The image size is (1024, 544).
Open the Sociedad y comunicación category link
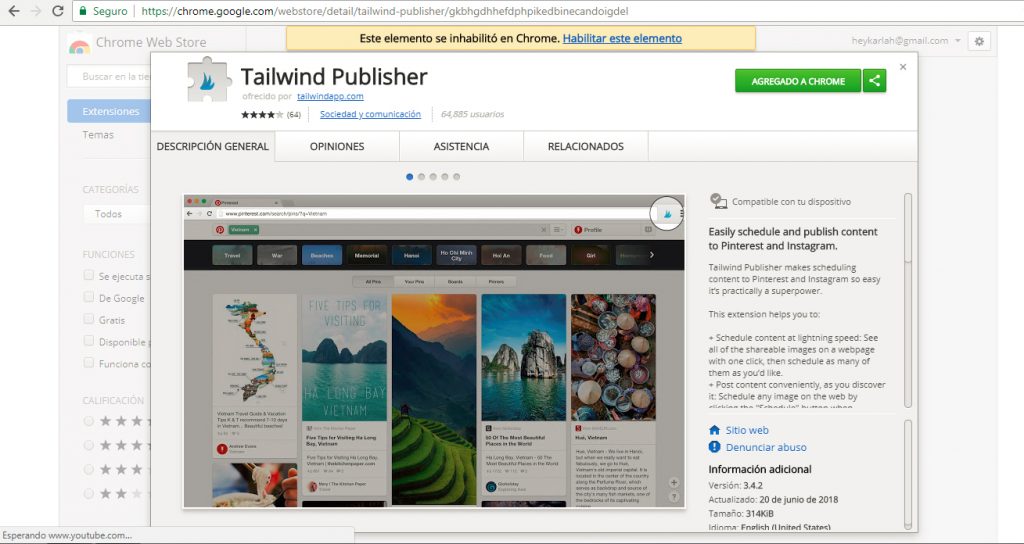(370, 114)
